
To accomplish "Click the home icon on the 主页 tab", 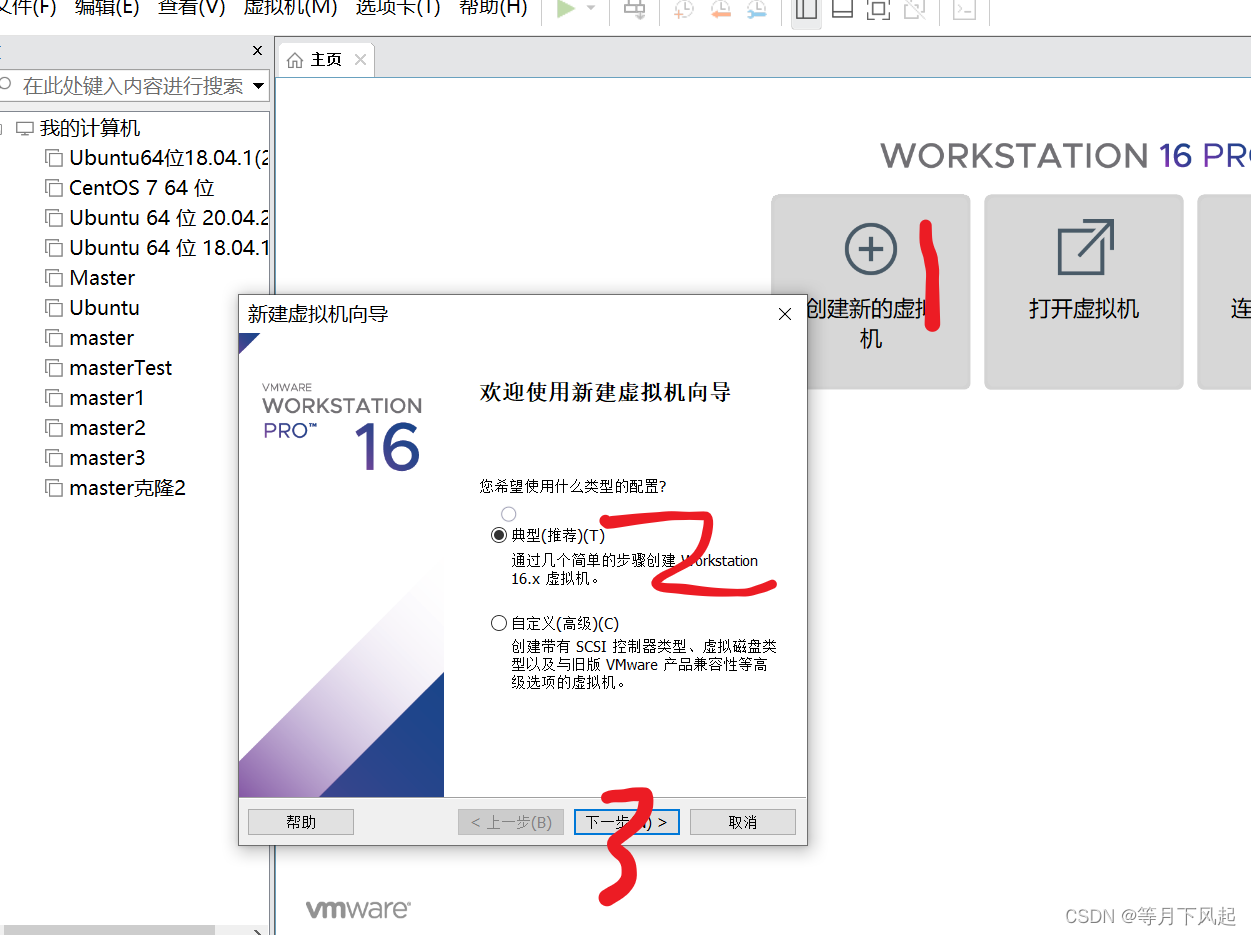I will point(295,60).
